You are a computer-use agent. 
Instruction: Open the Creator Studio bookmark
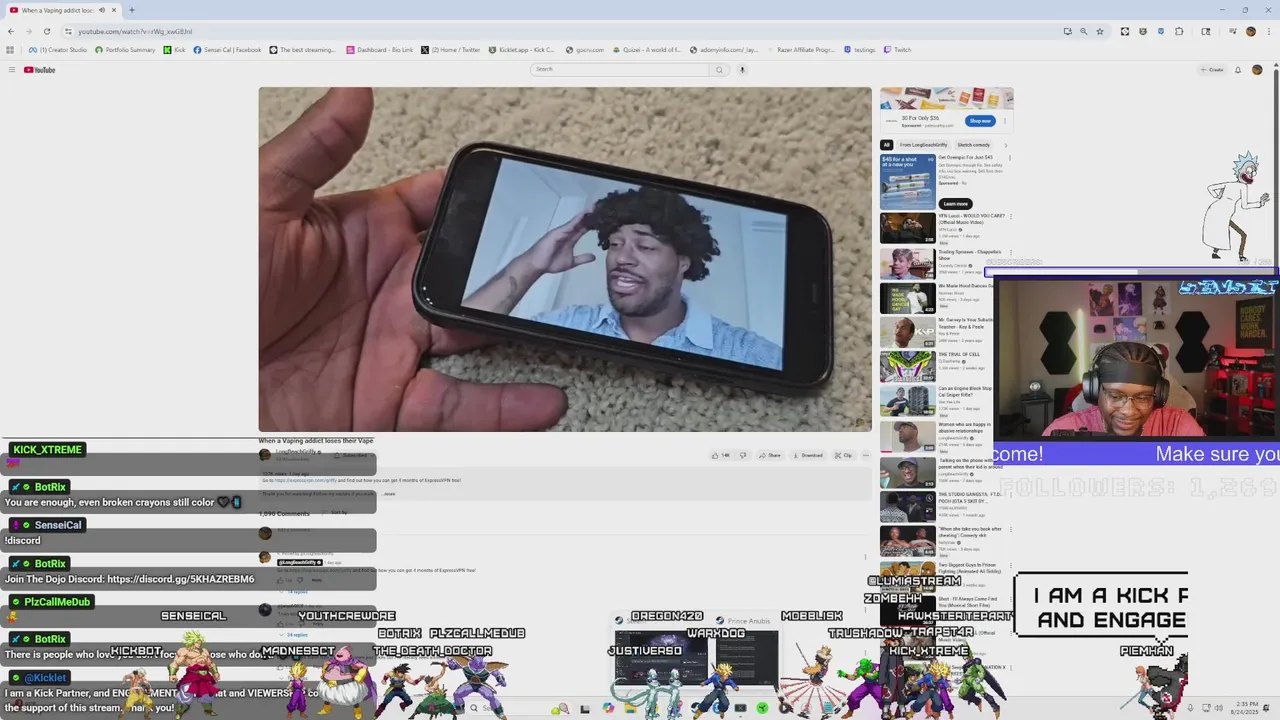[x=58, y=50]
